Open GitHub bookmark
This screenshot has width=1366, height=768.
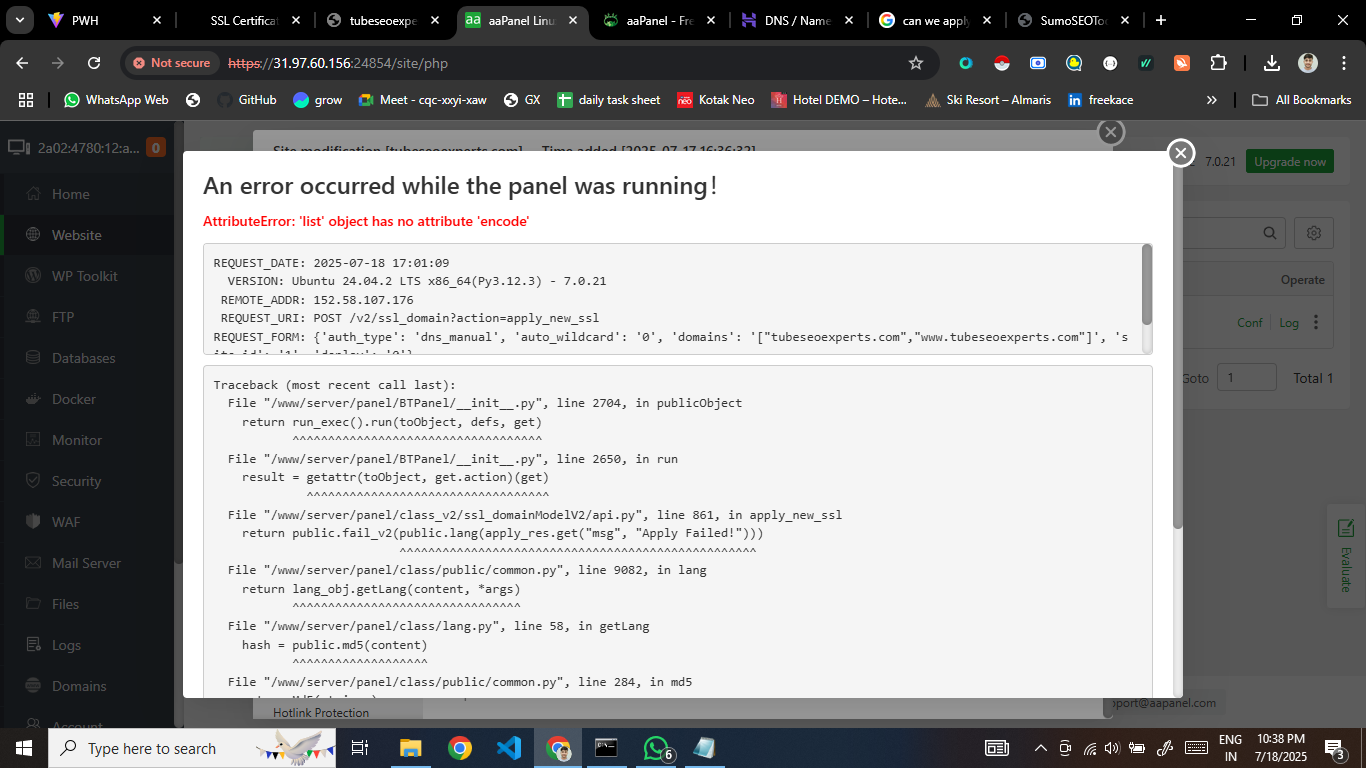pyautogui.click(x=247, y=100)
